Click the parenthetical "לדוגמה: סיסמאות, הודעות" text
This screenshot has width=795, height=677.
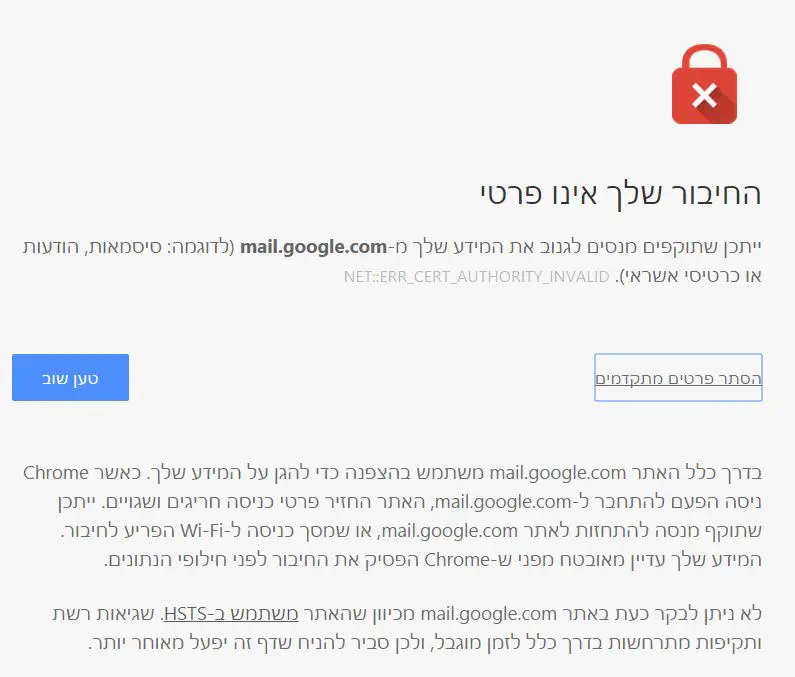[130, 246]
